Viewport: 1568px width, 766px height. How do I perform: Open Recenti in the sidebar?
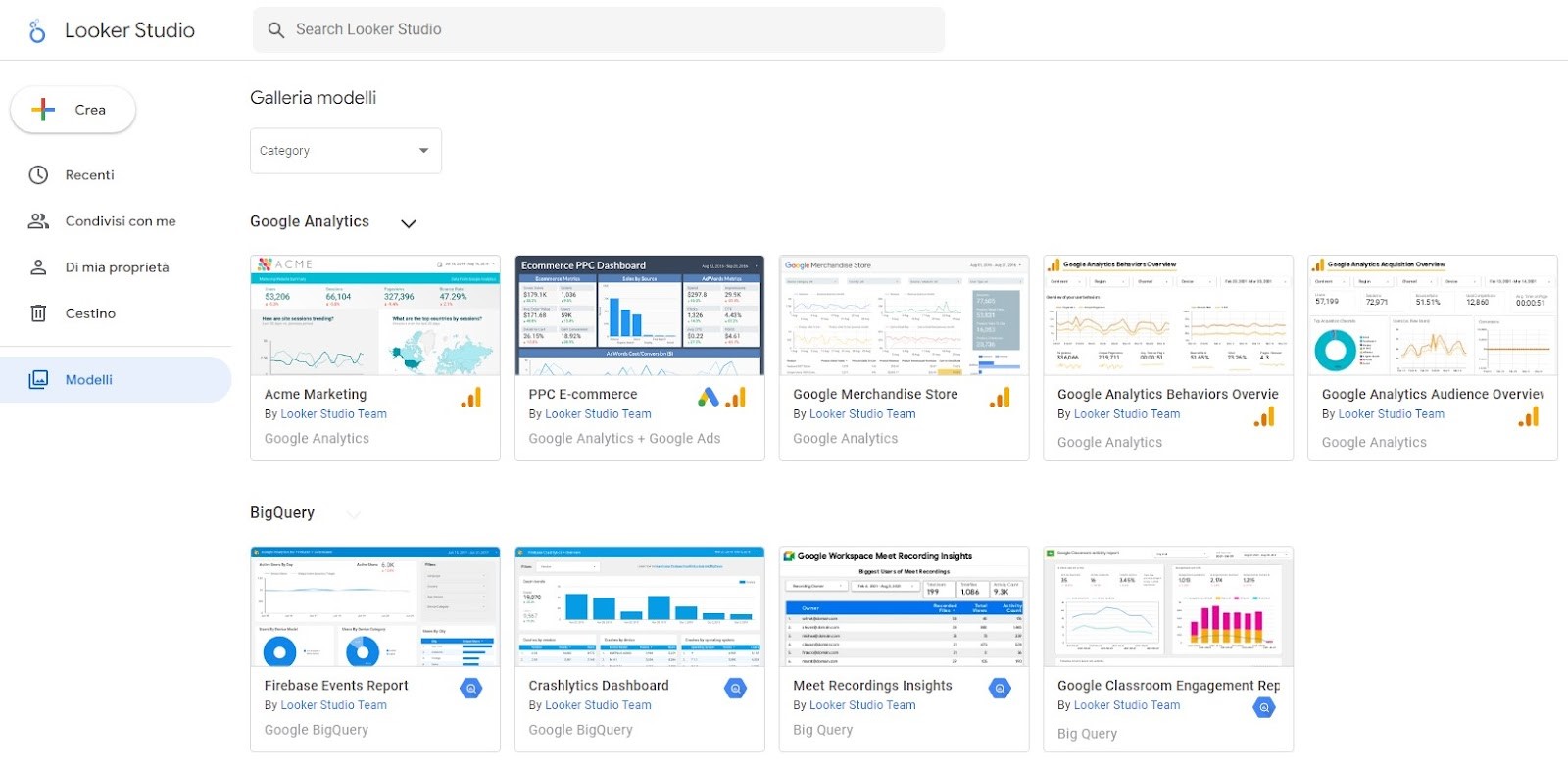pos(116,175)
